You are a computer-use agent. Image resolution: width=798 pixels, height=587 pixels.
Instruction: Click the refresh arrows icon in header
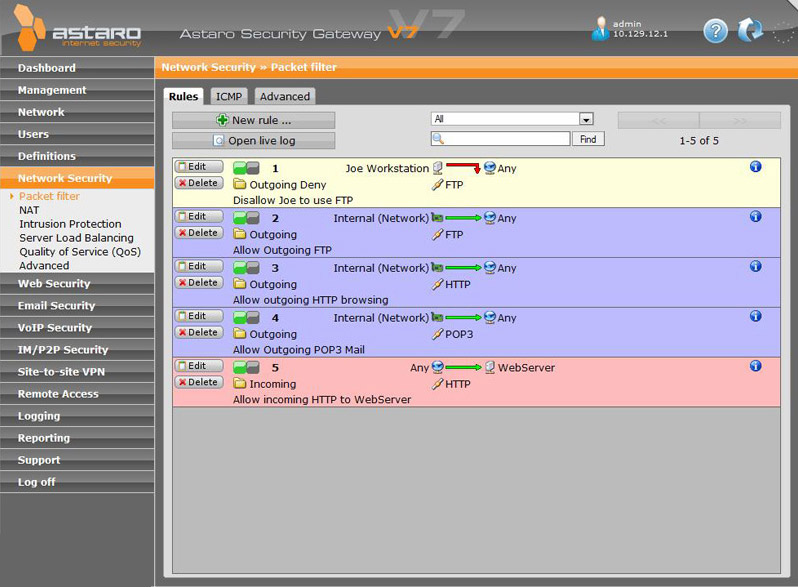tap(750, 30)
